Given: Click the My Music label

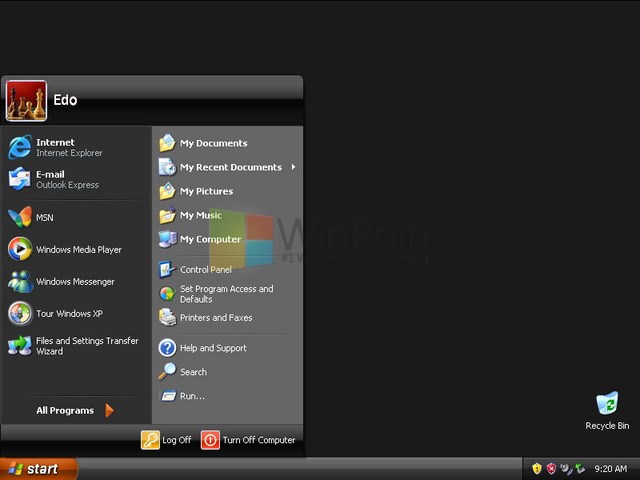Looking at the screenshot, I should point(201,215).
